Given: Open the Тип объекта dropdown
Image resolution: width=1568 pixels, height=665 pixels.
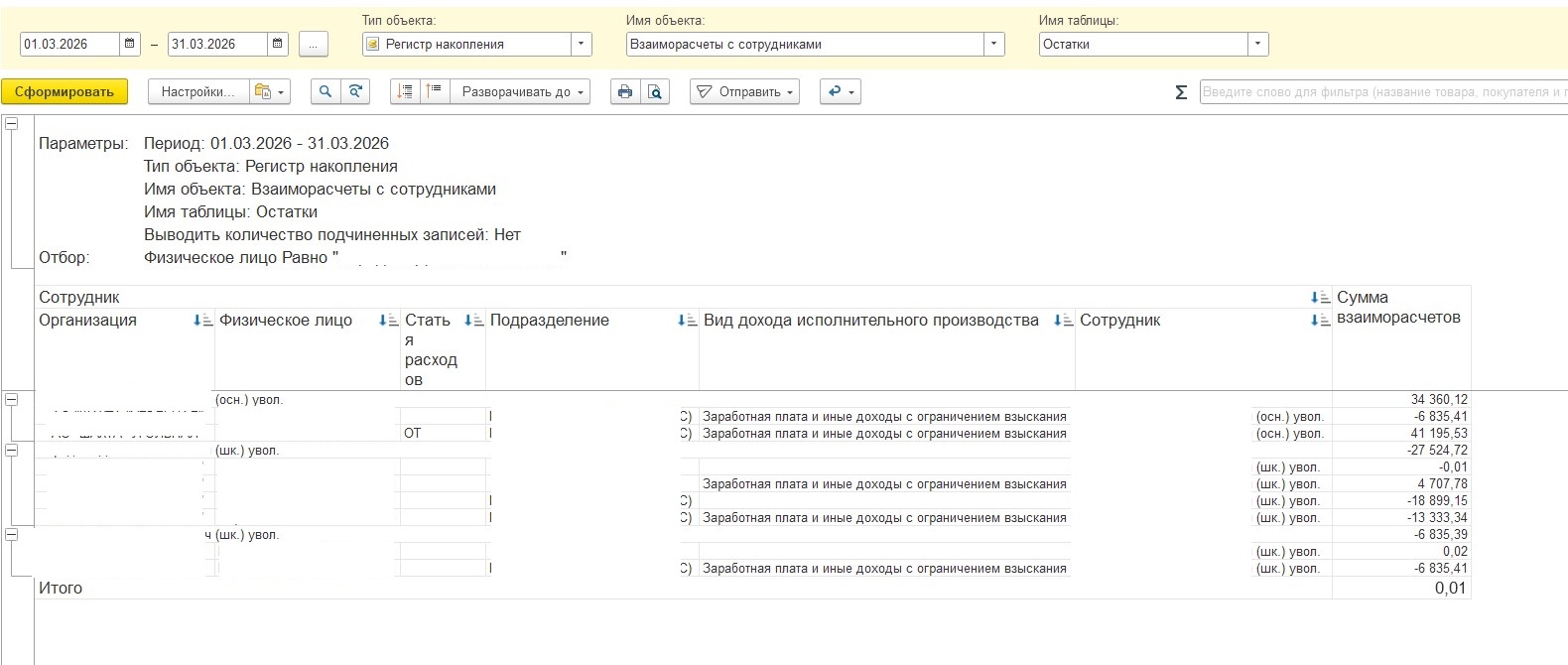Looking at the screenshot, I should [582, 44].
